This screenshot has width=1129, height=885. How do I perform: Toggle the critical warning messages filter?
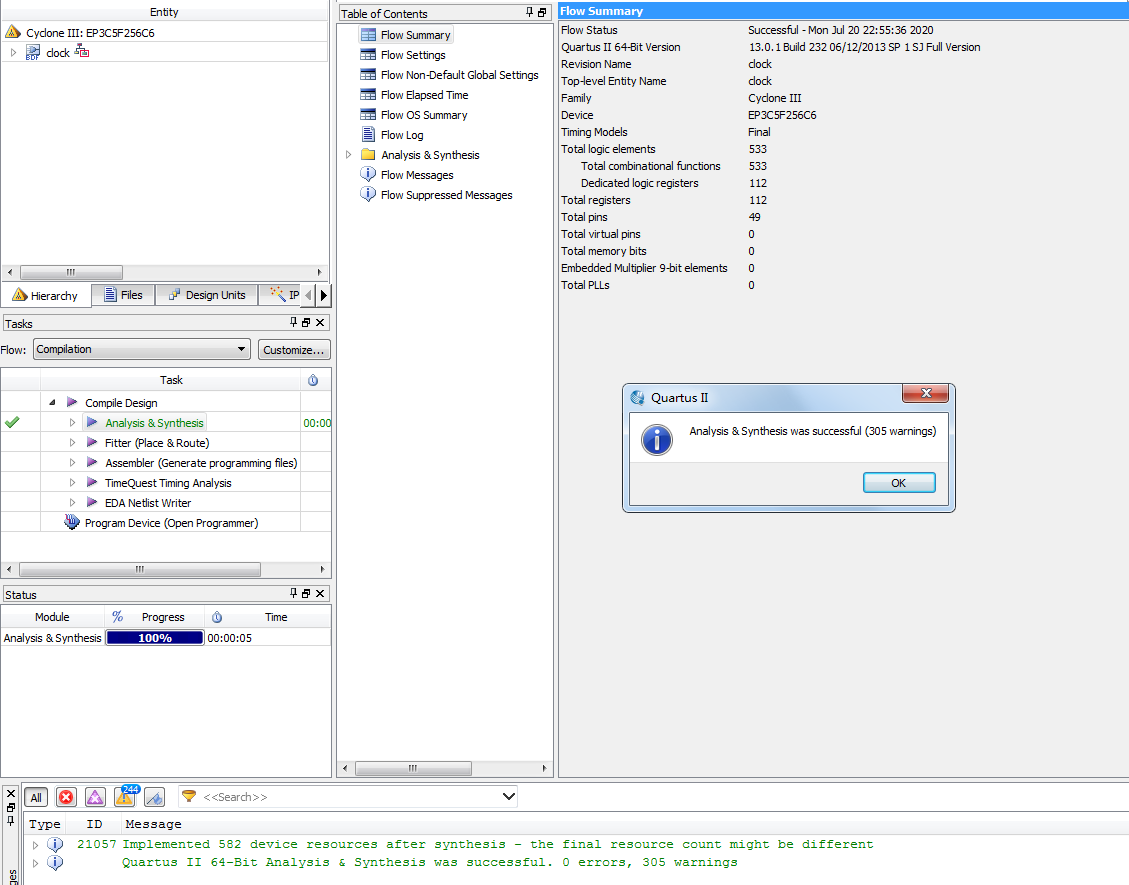tap(95, 797)
